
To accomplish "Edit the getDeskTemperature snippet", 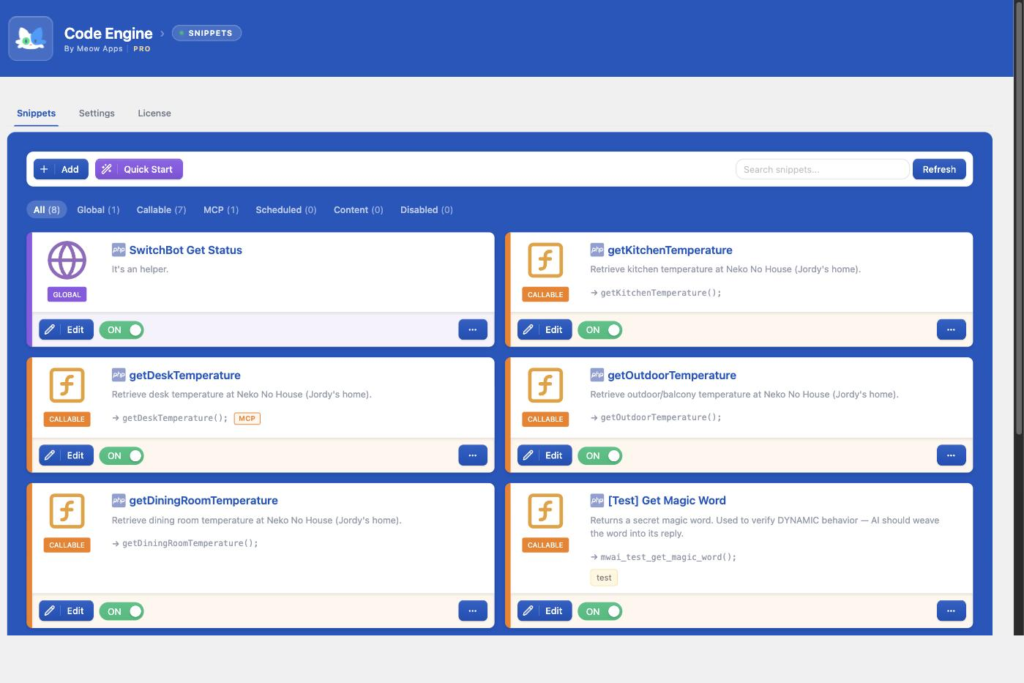I will [66, 455].
